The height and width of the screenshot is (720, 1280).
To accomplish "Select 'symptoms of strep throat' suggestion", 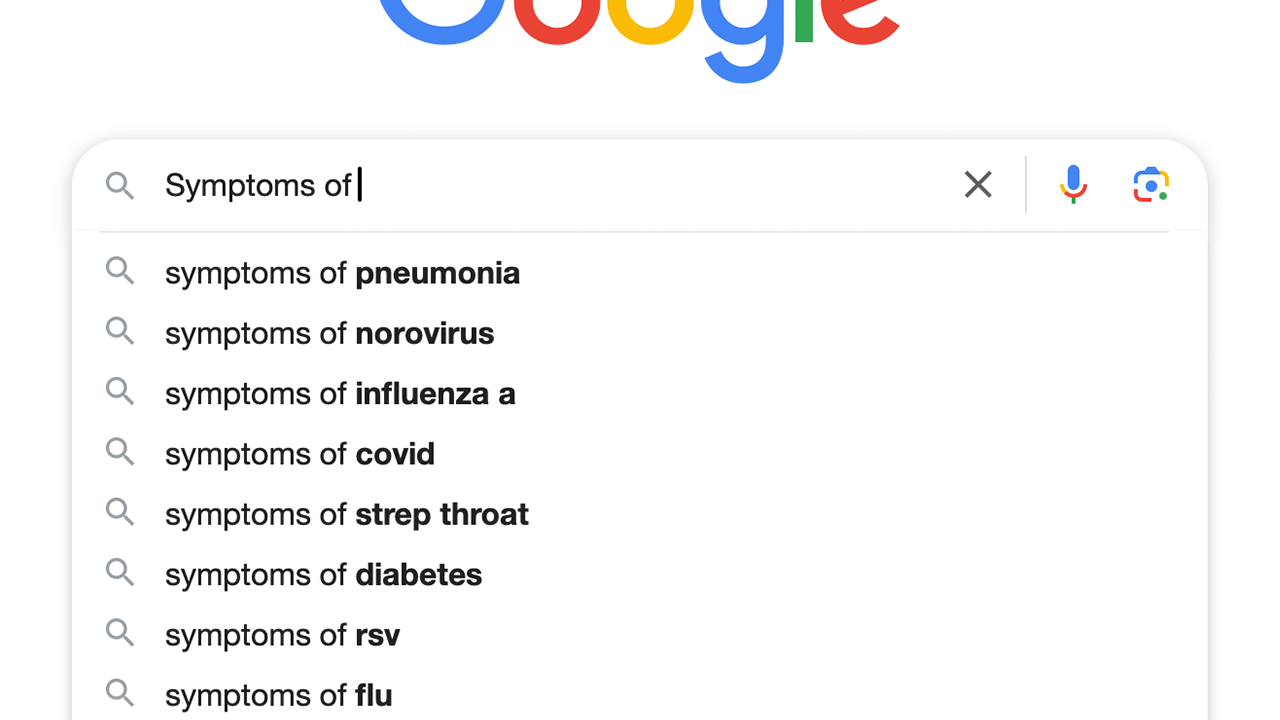I will pyautogui.click(x=346, y=514).
